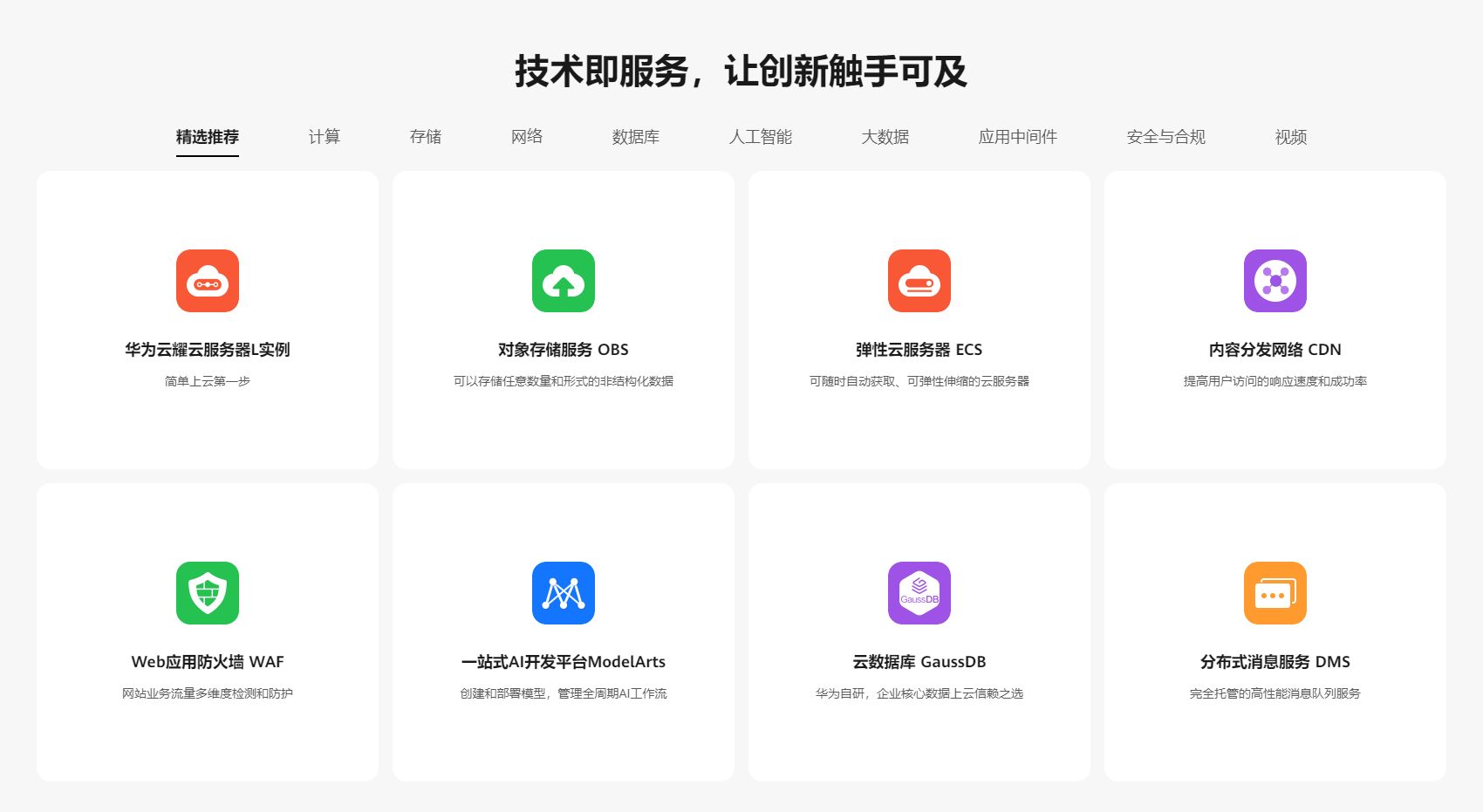Viewport: 1483px width, 812px height.
Task: Click the orange DMS message icon
Action: (1275, 593)
